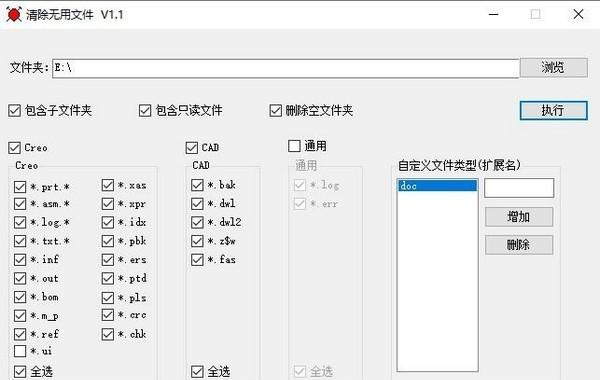Check the *.ui checkbox
Screen dimensions: 600x380
click(x=20, y=351)
